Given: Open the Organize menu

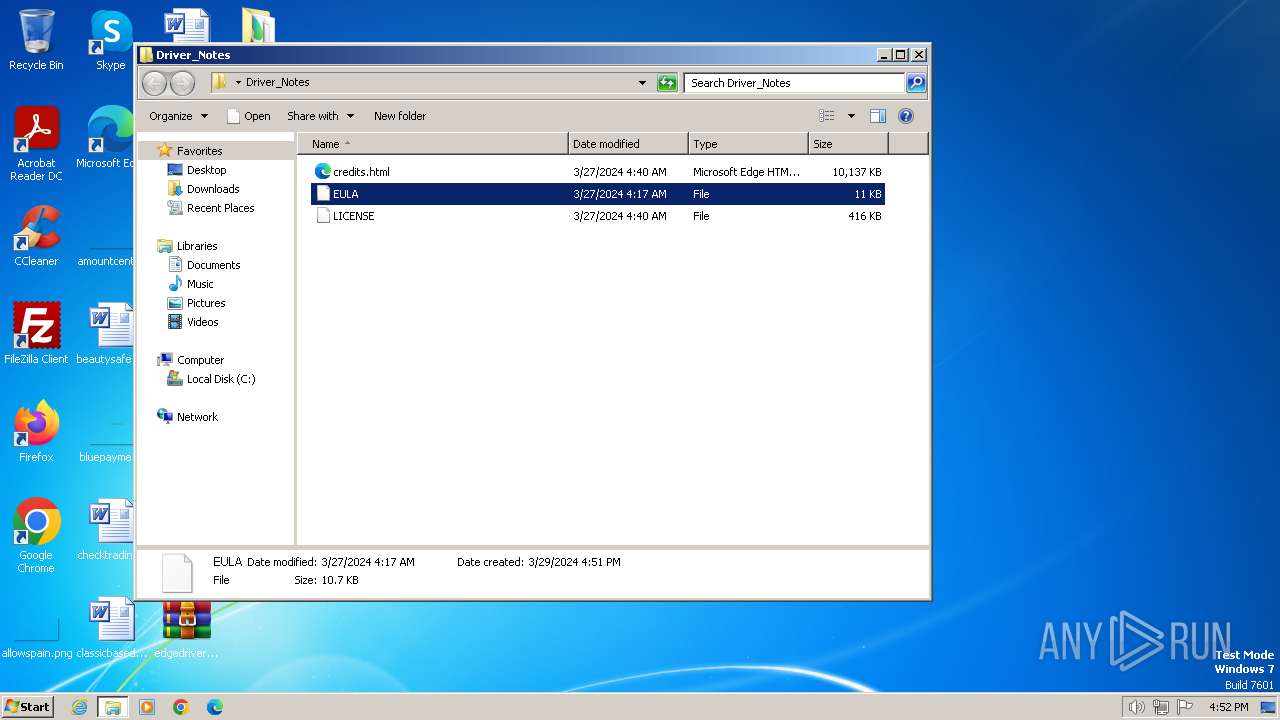Looking at the screenshot, I should tap(179, 116).
